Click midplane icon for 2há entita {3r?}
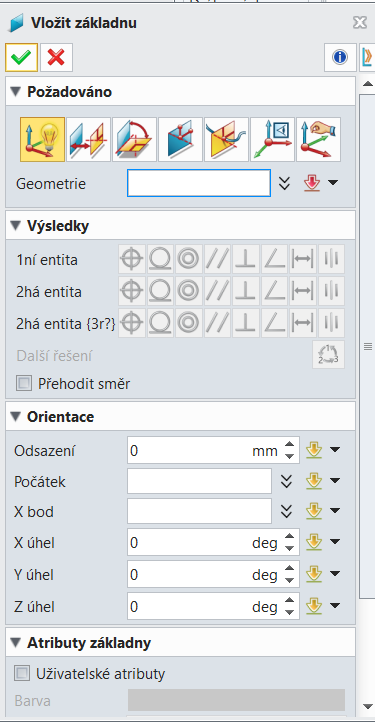The image size is (375, 722). pyautogui.click(x=332, y=323)
